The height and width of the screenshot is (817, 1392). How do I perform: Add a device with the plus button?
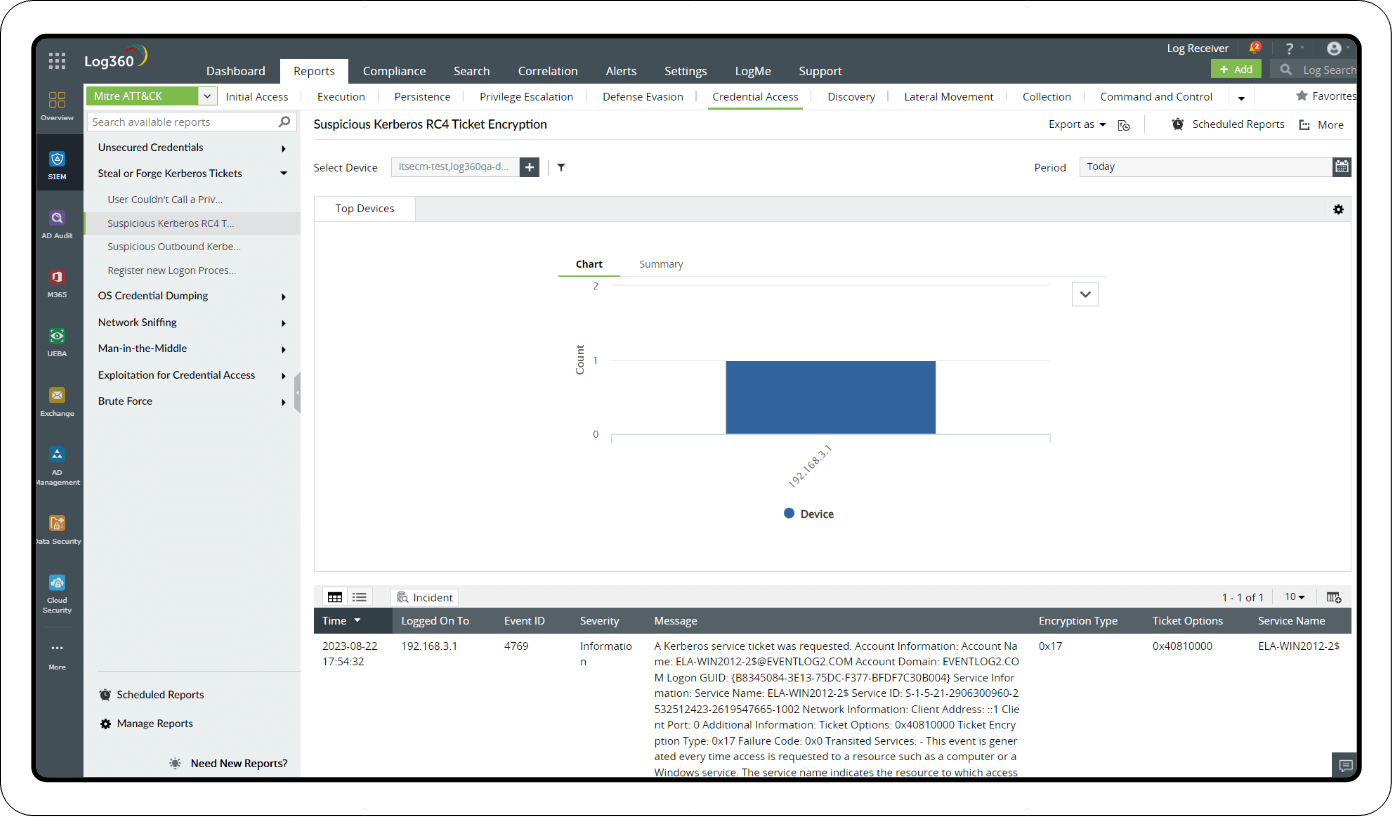(x=529, y=167)
